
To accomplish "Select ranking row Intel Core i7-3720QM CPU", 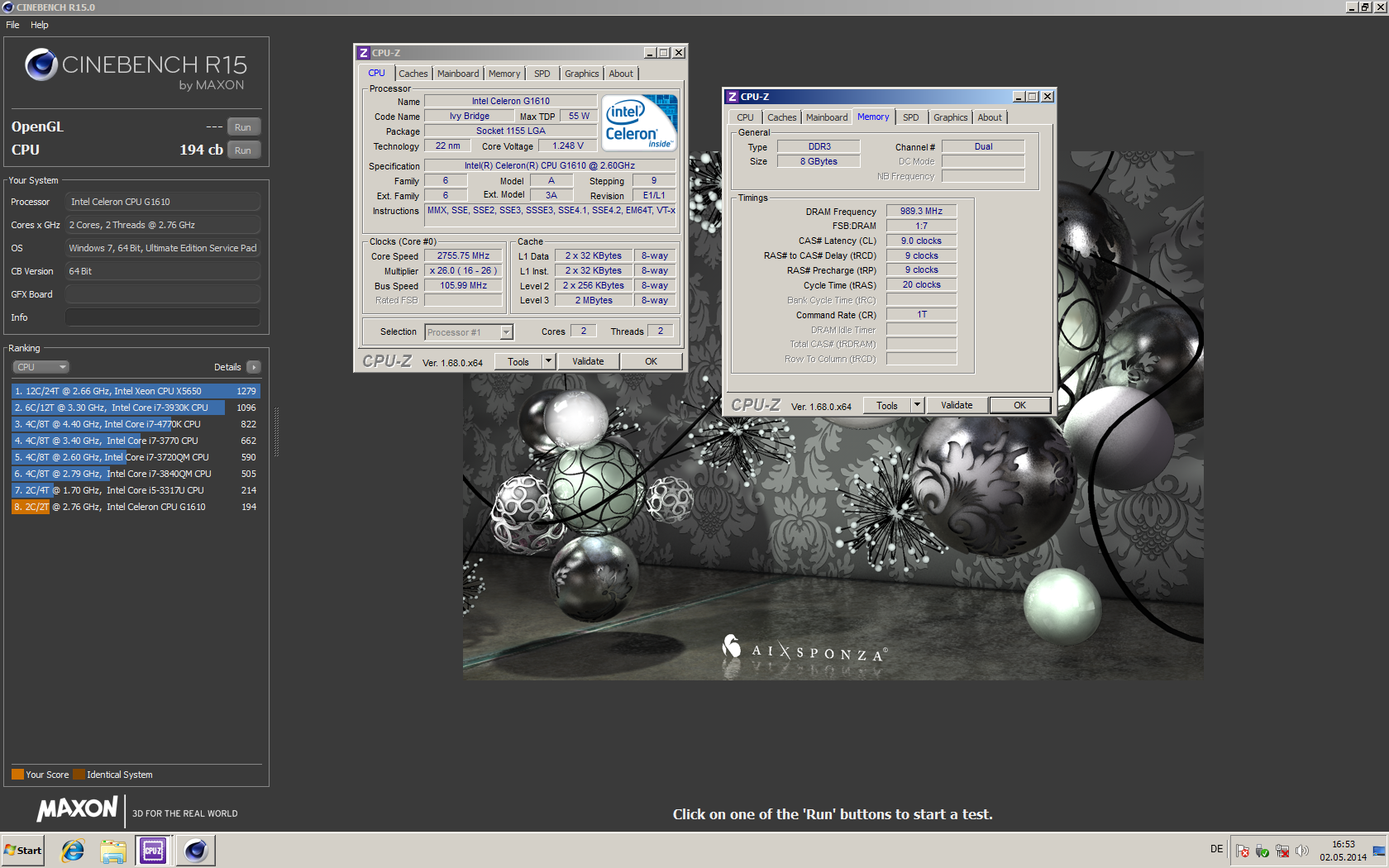I will coord(136,457).
